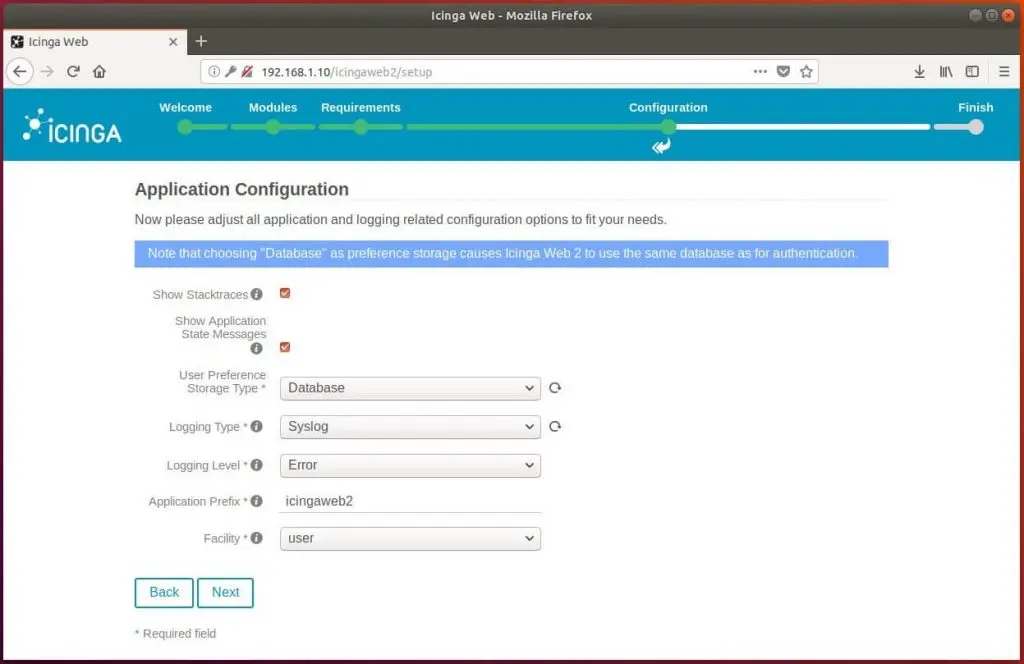Toggle Show Application State Messages checkbox
This screenshot has width=1024, height=664.
coord(285,347)
